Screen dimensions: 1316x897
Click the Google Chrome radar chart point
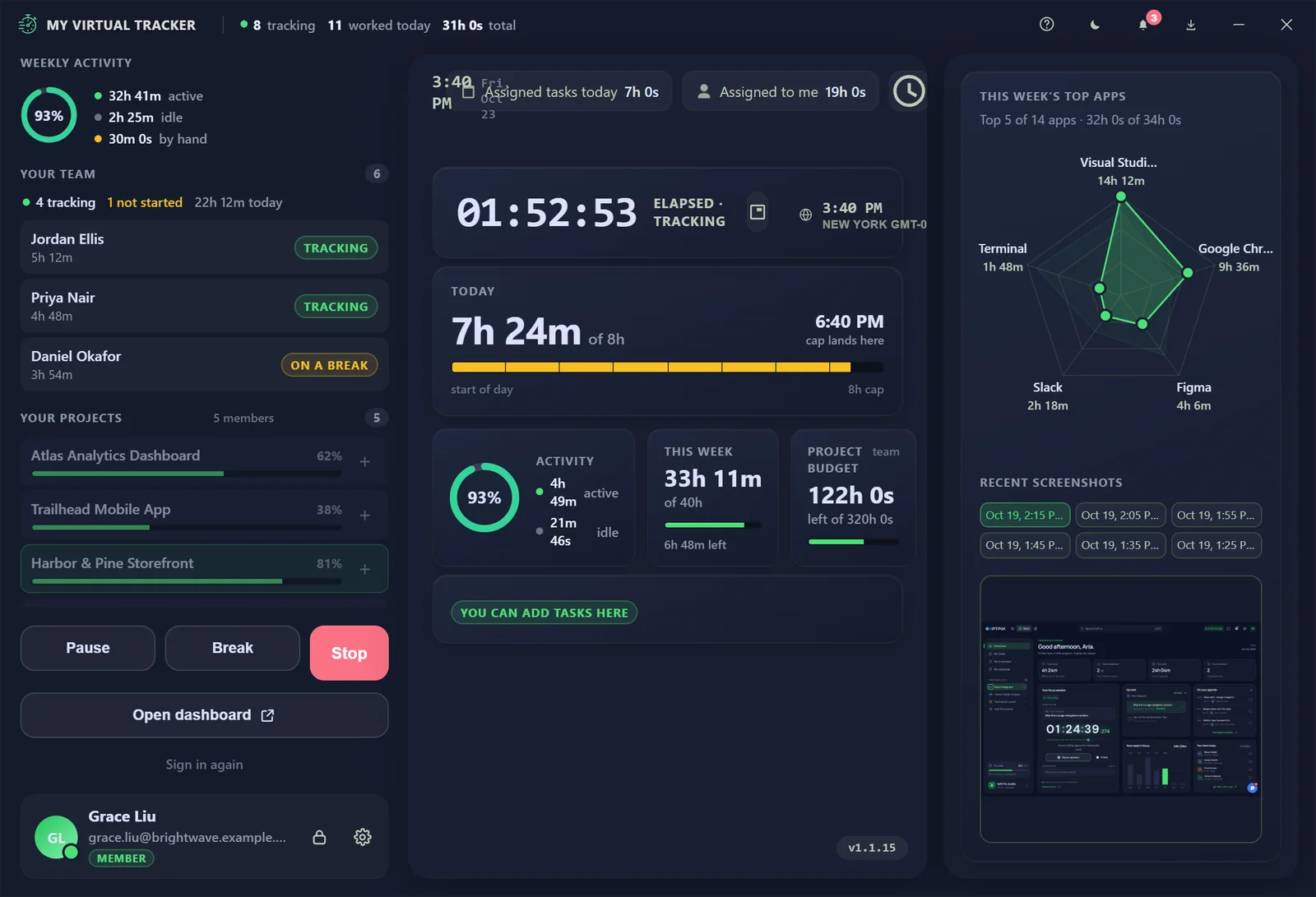1187,272
